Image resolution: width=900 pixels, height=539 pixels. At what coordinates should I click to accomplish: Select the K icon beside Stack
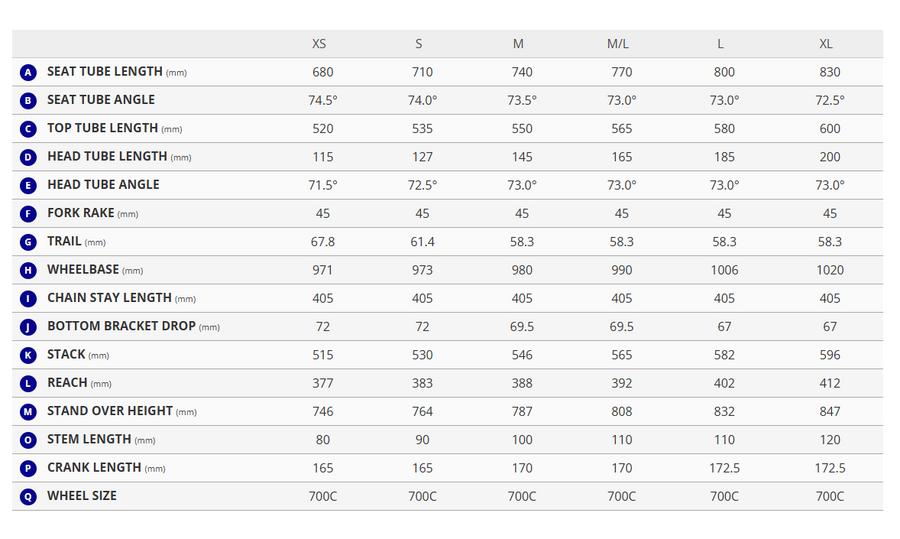[x=28, y=355]
